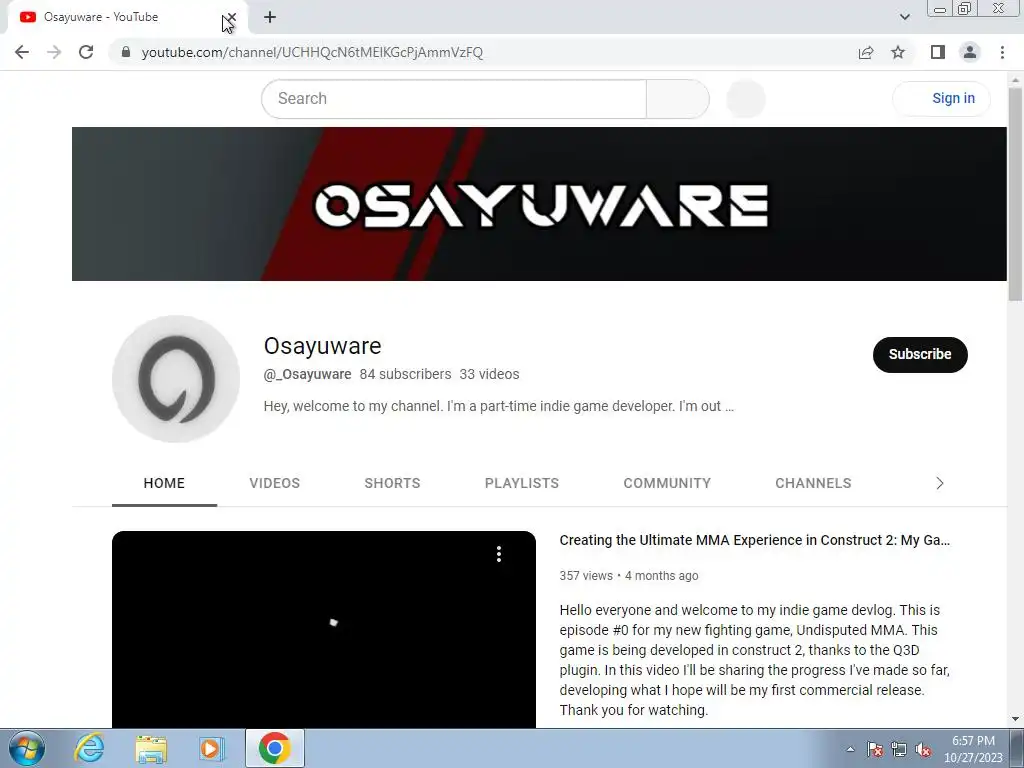The image size is (1024, 768).
Task: Click the 'Hello everyone and welcome' video description
Action: click(x=755, y=660)
